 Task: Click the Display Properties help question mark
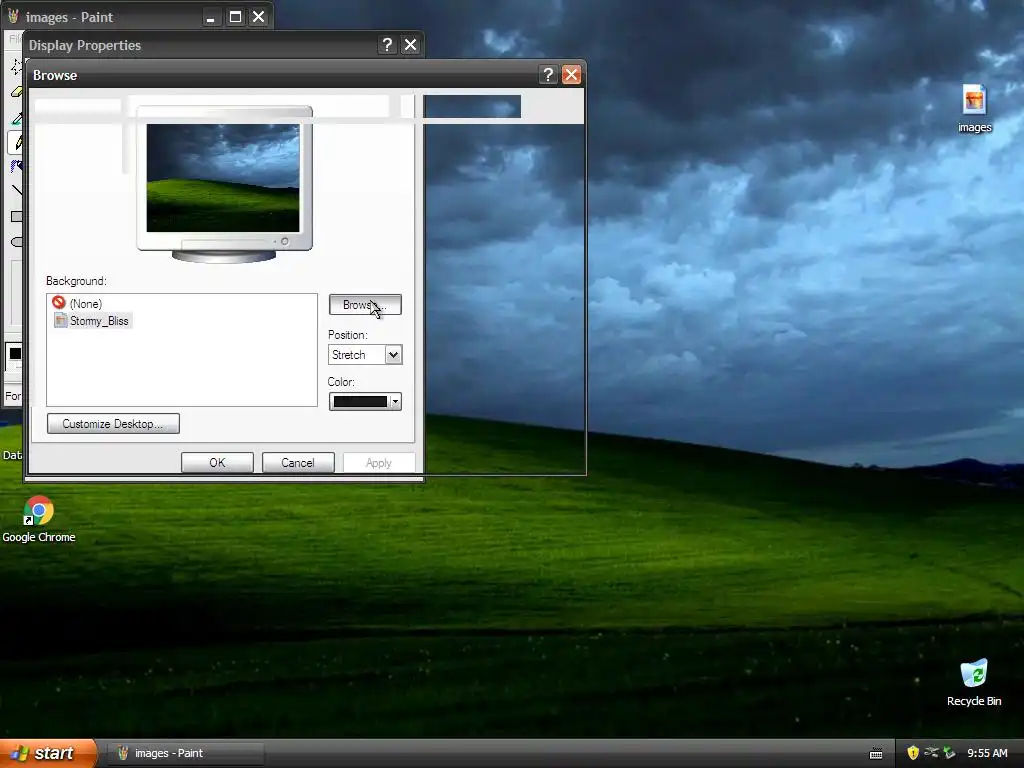(387, 44)
